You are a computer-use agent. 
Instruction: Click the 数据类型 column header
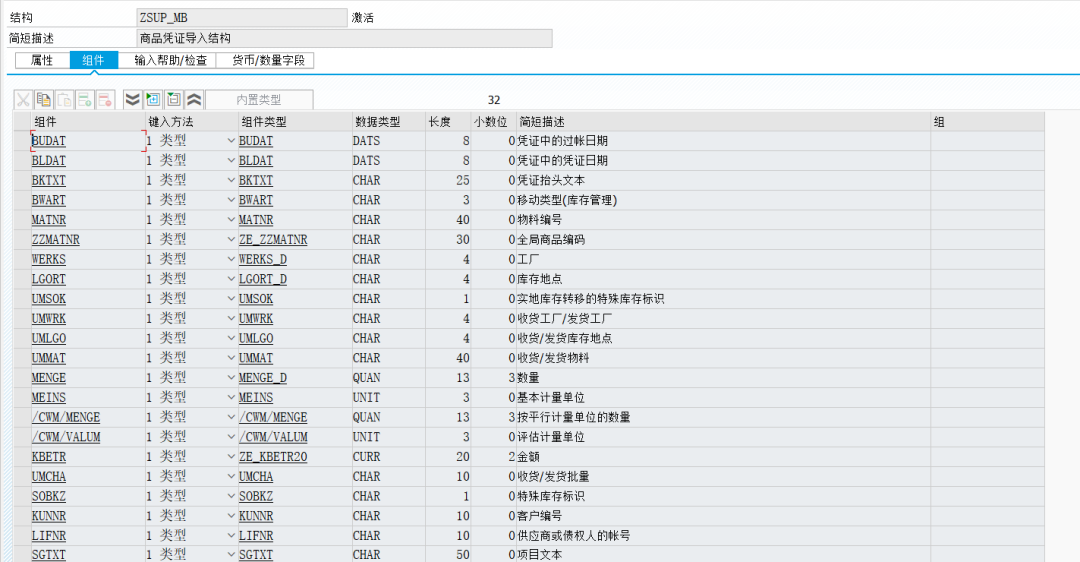[388, 122]
